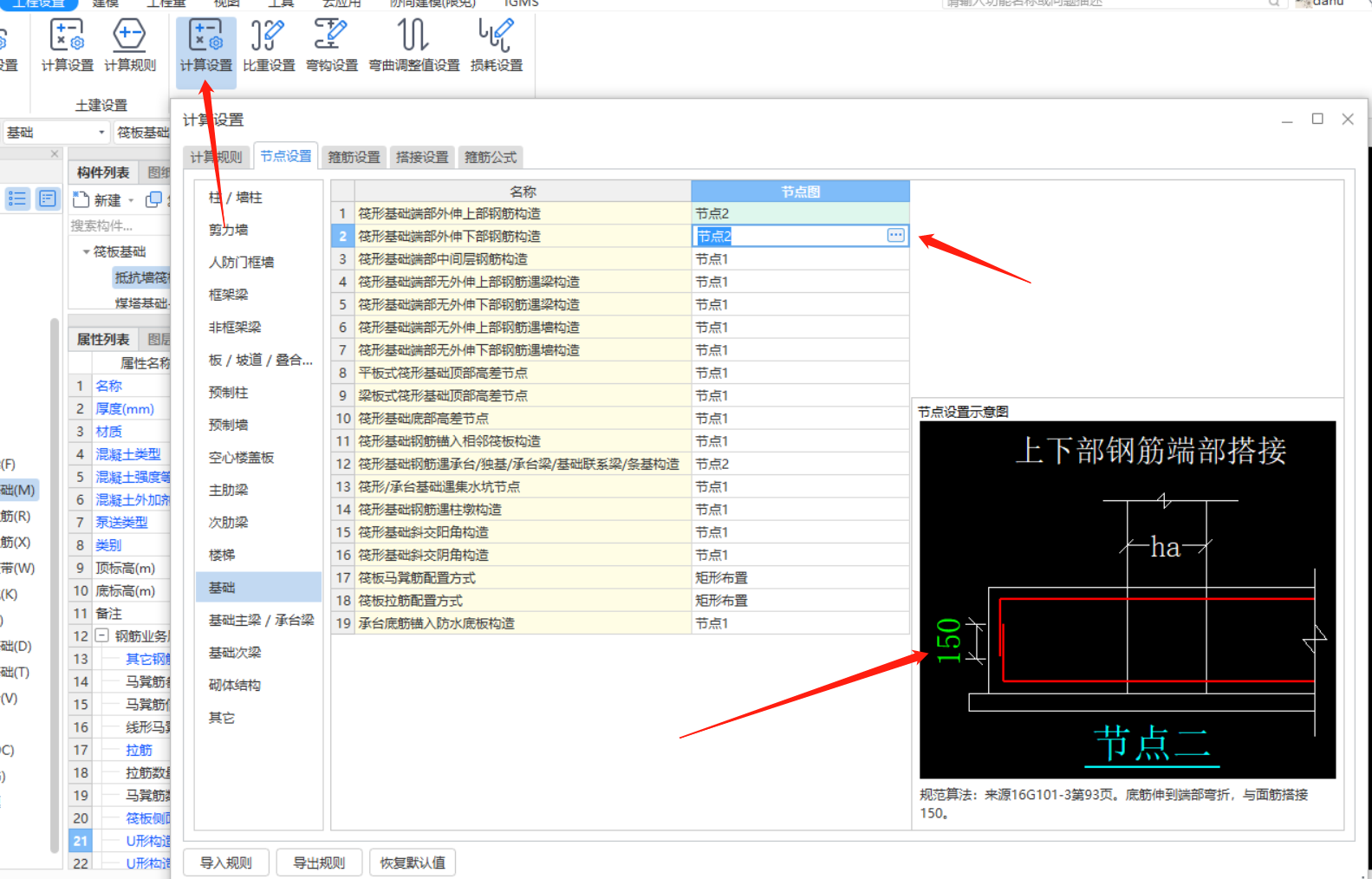
Task: Open 弯钩设置 from the ribbon
Action: point(332,46)
